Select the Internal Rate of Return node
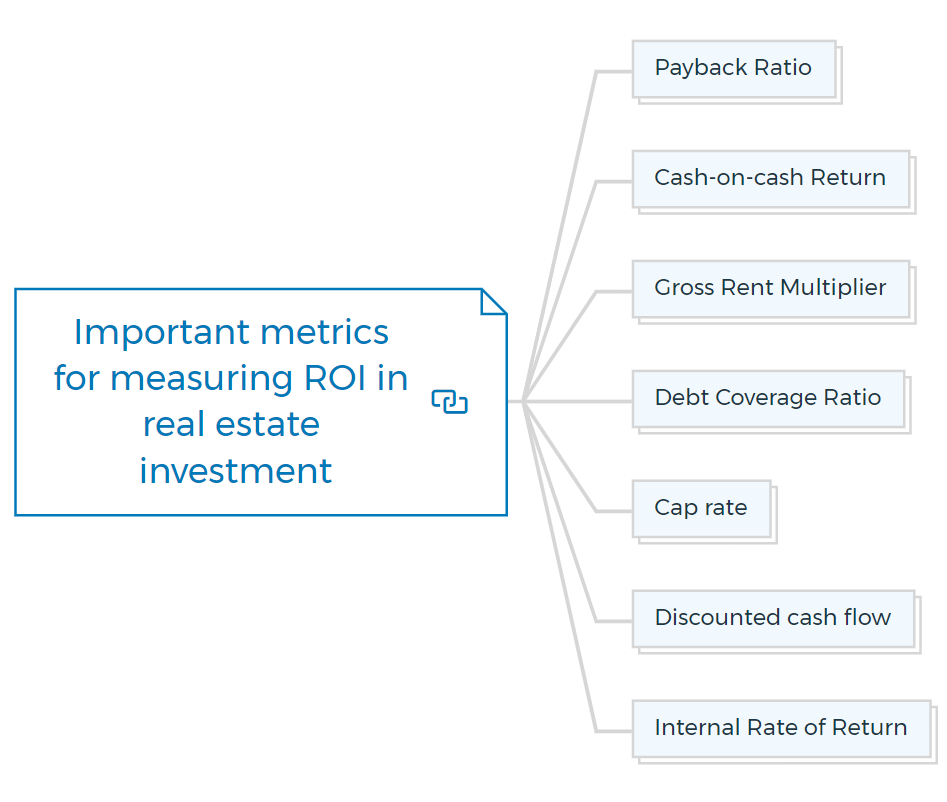The width and height of the screenshot is (947, 802). tap(782, 728)
